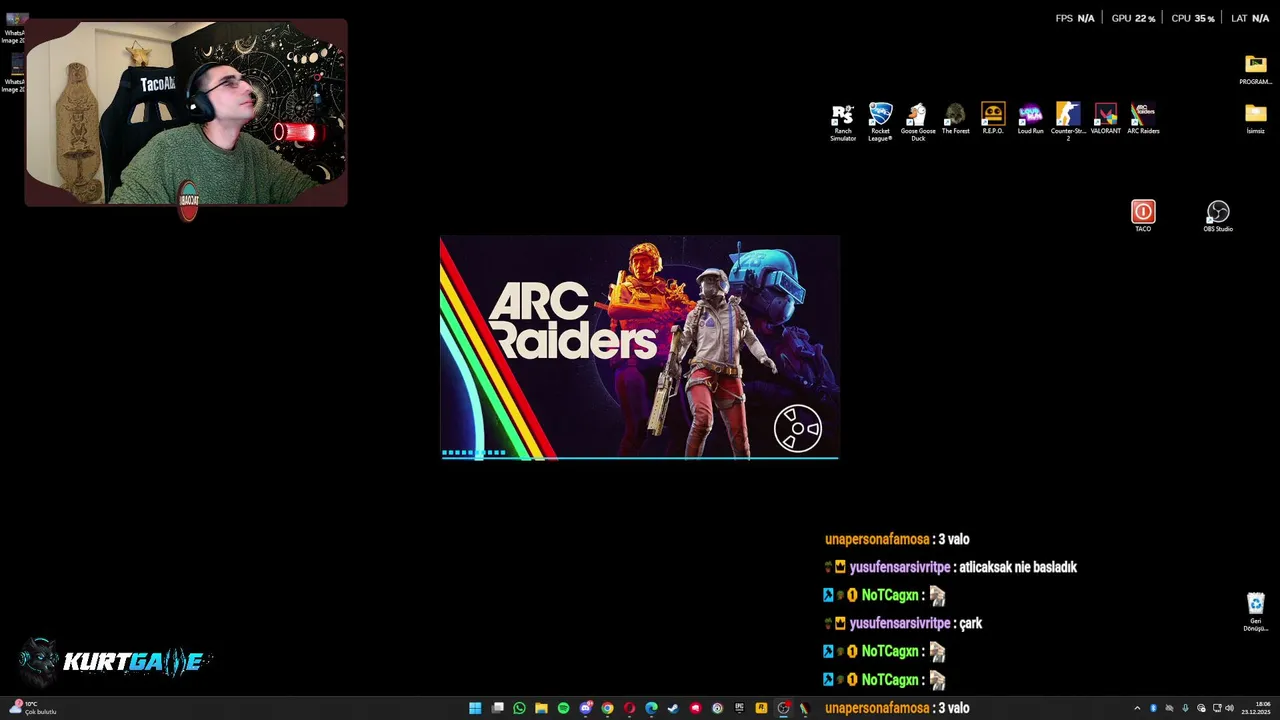This screenshot has height=720, width=1280.
Task: Click the ARC Raiders splash screen image
Action: click(x=640, y=348)
